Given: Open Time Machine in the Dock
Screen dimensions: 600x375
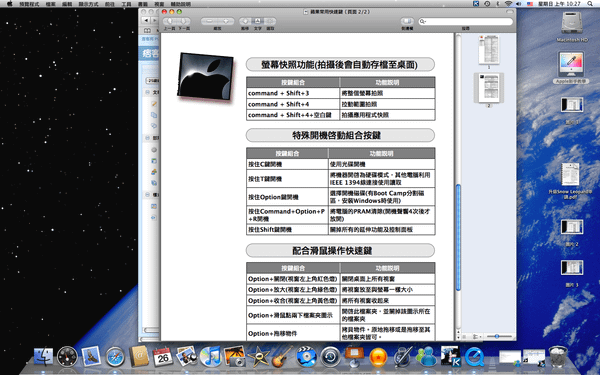Looking at the screenshot, I should pyautogui.click(x=330, y=357).
